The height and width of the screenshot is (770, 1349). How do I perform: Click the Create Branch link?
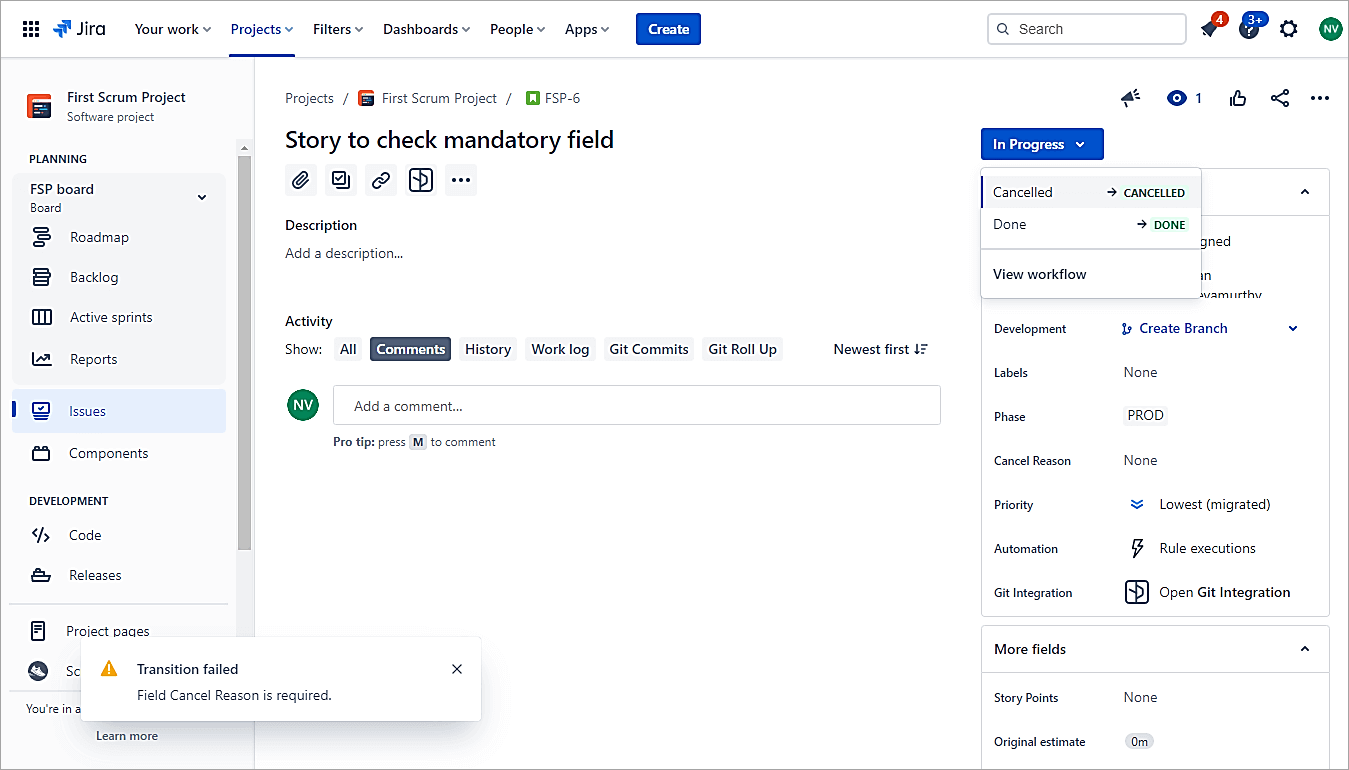[1182, 328]
